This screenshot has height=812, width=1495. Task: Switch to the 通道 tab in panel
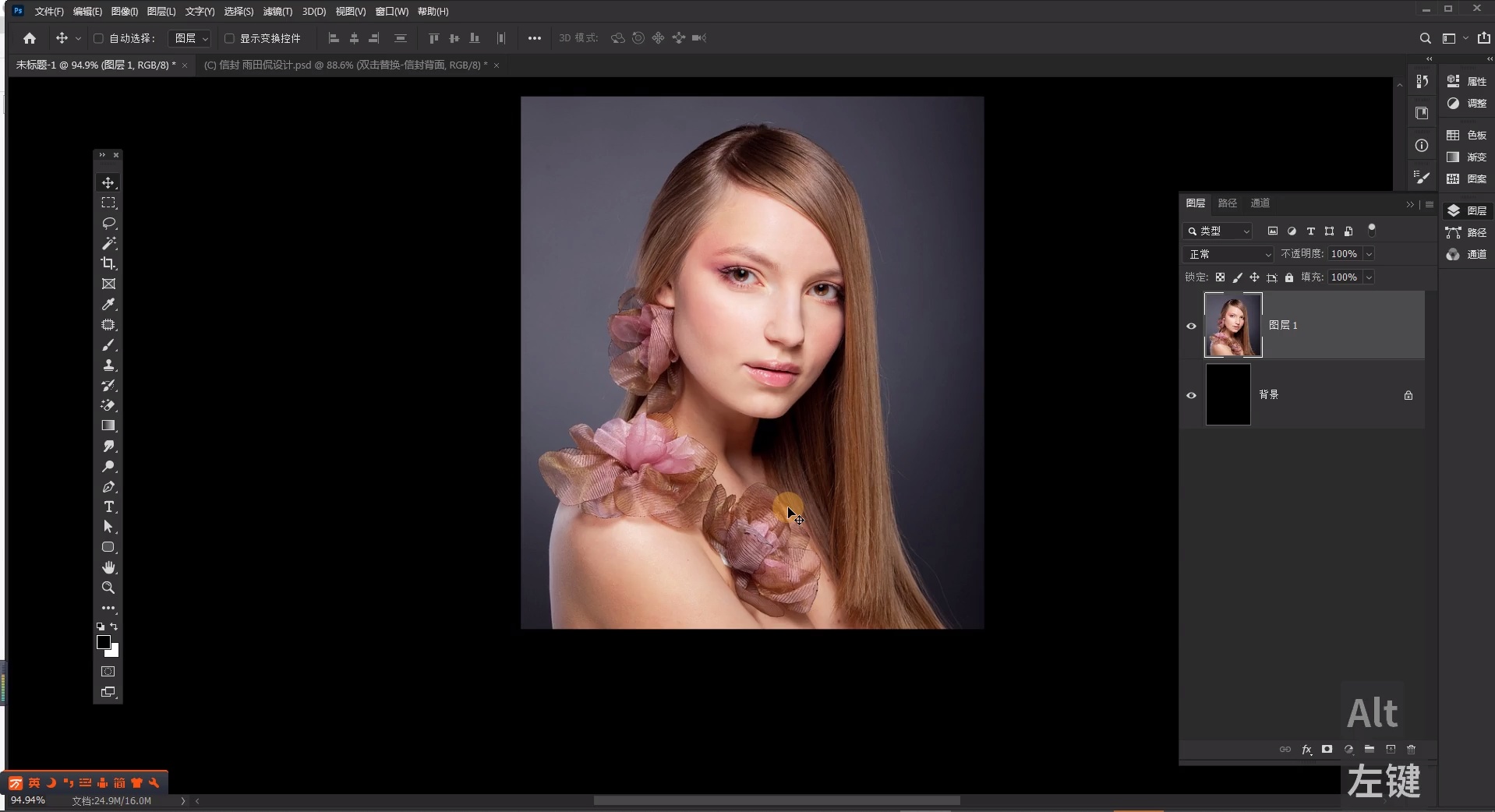pos(1260,203)
